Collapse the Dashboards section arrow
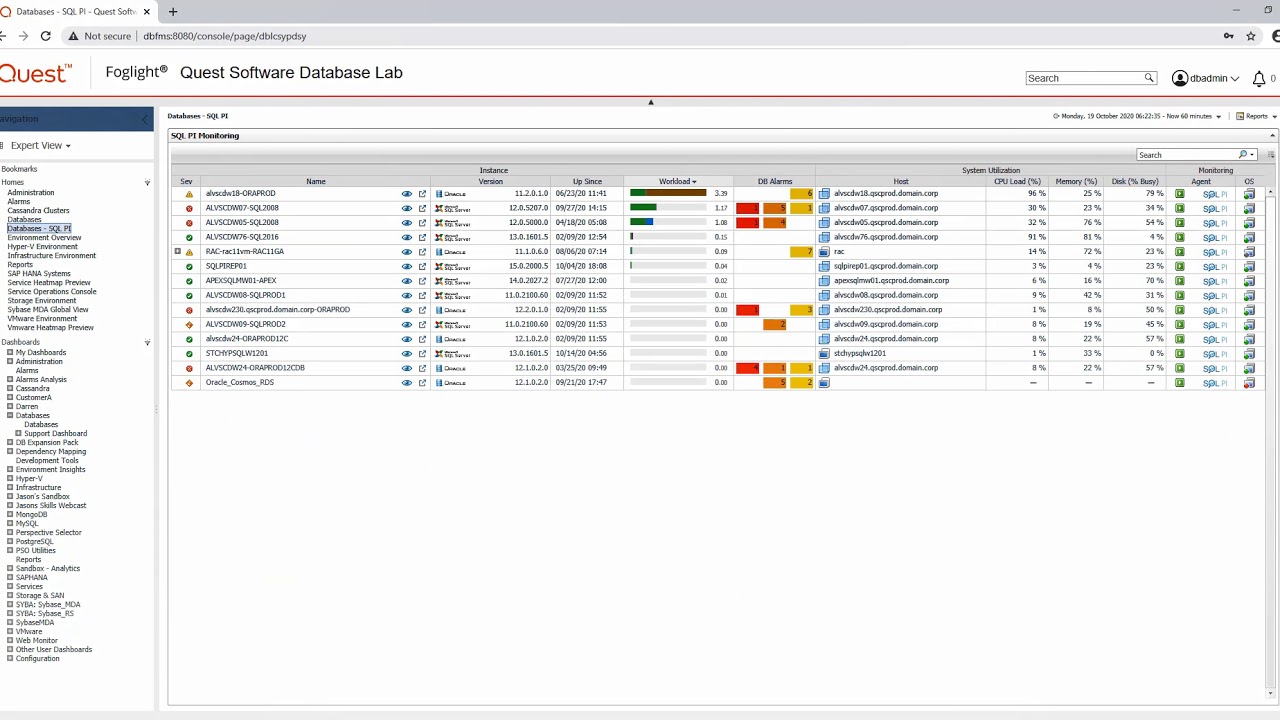The height and width of the screenshot is (720, 1280). 147,343
